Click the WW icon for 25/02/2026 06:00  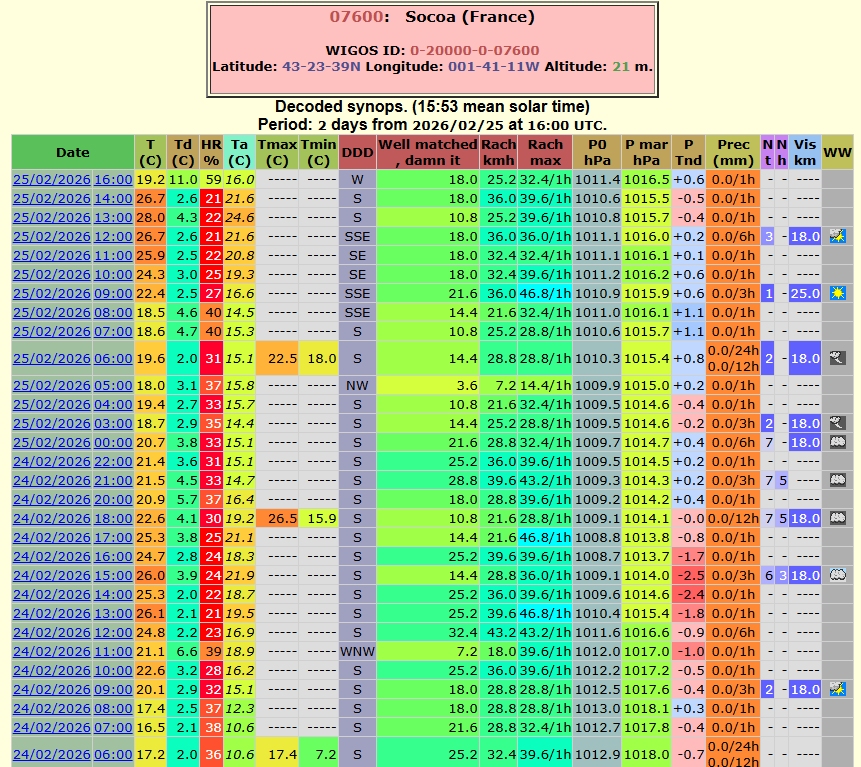[837, 357]
